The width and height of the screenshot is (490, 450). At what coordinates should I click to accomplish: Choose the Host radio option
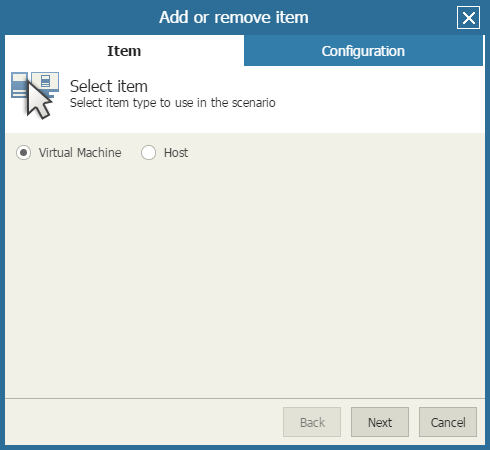pyautogui.click(x=148, y=153)
